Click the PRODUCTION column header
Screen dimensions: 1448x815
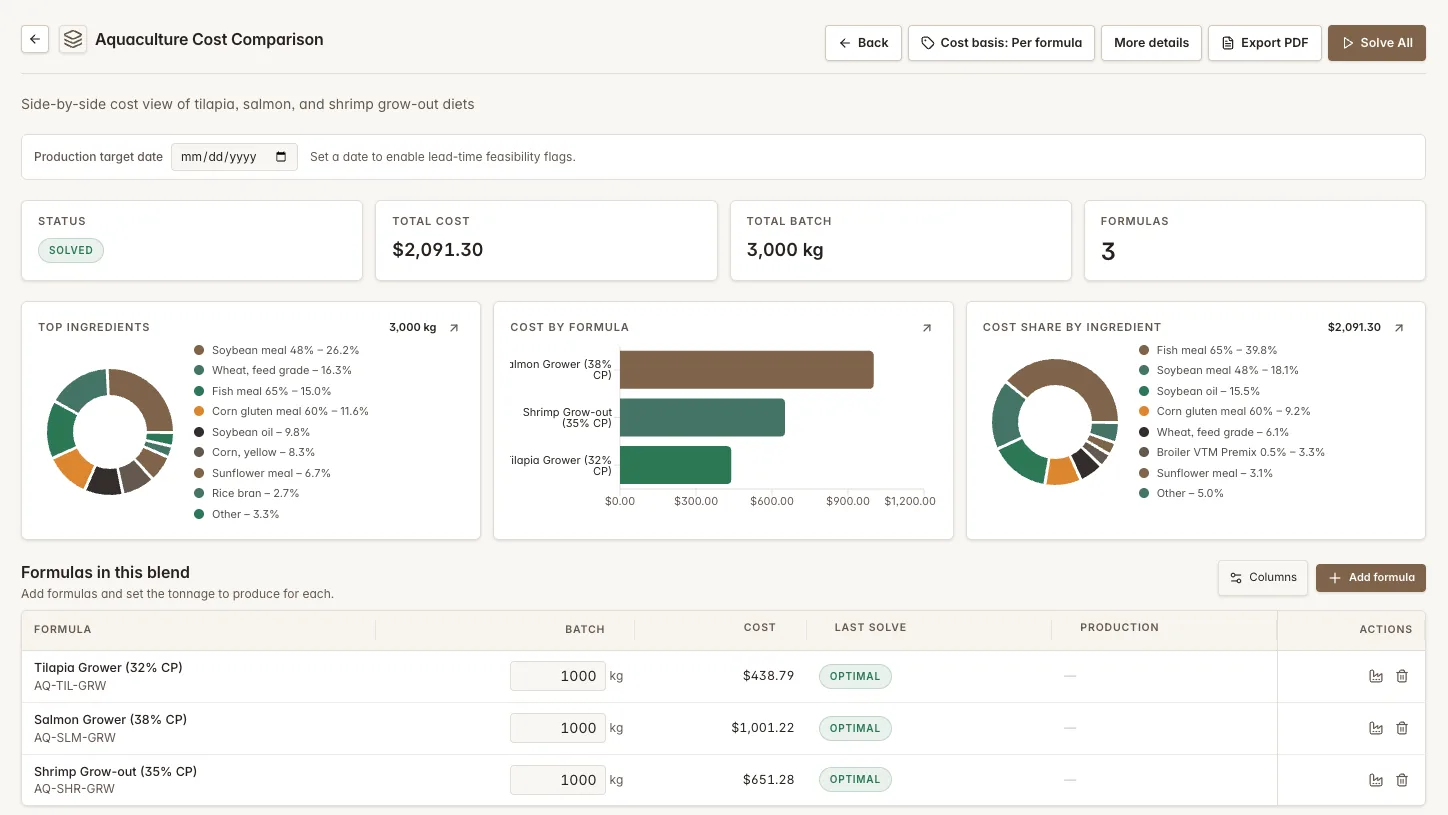tap(1119, 627)
